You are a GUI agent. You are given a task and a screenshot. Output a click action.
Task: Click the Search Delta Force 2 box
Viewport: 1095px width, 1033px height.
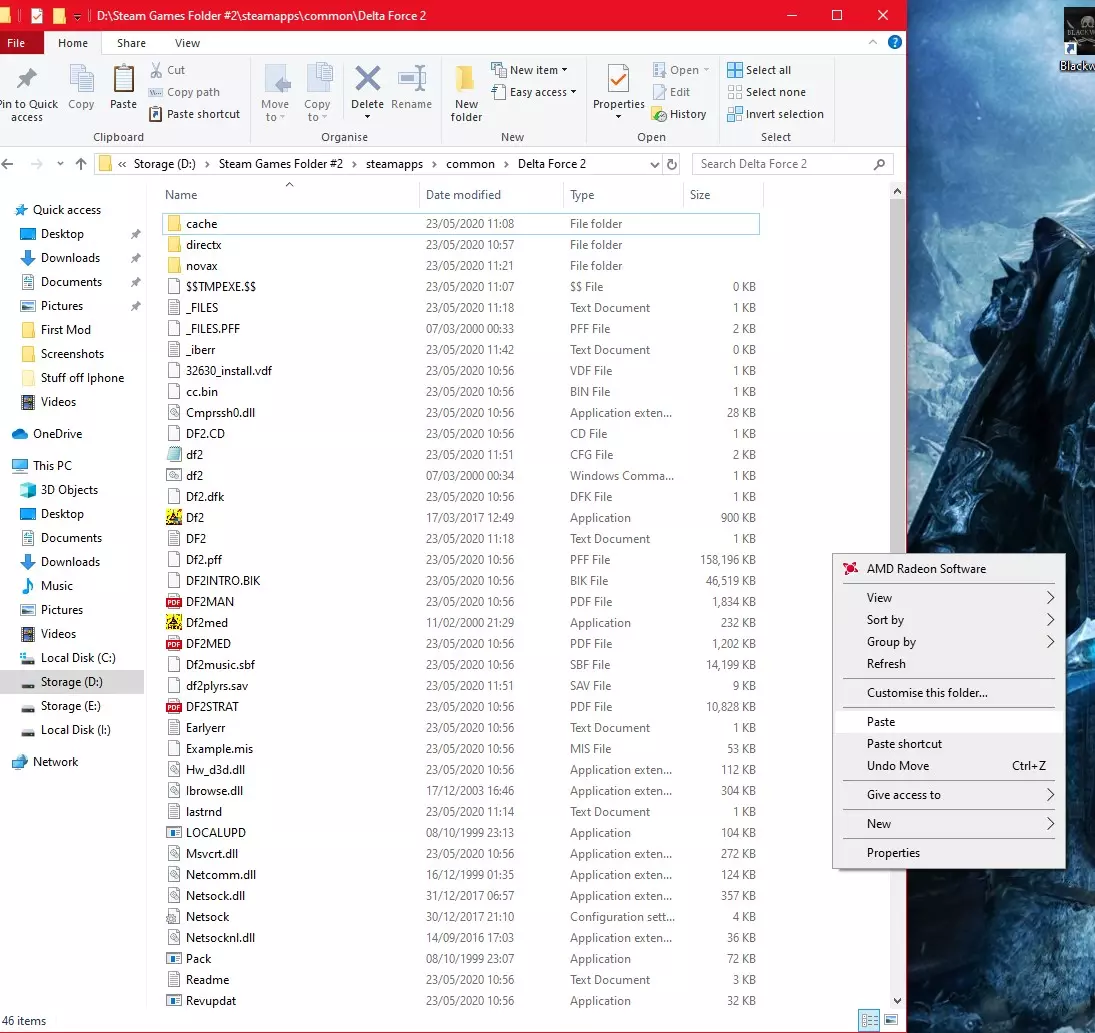pos(783,164)
